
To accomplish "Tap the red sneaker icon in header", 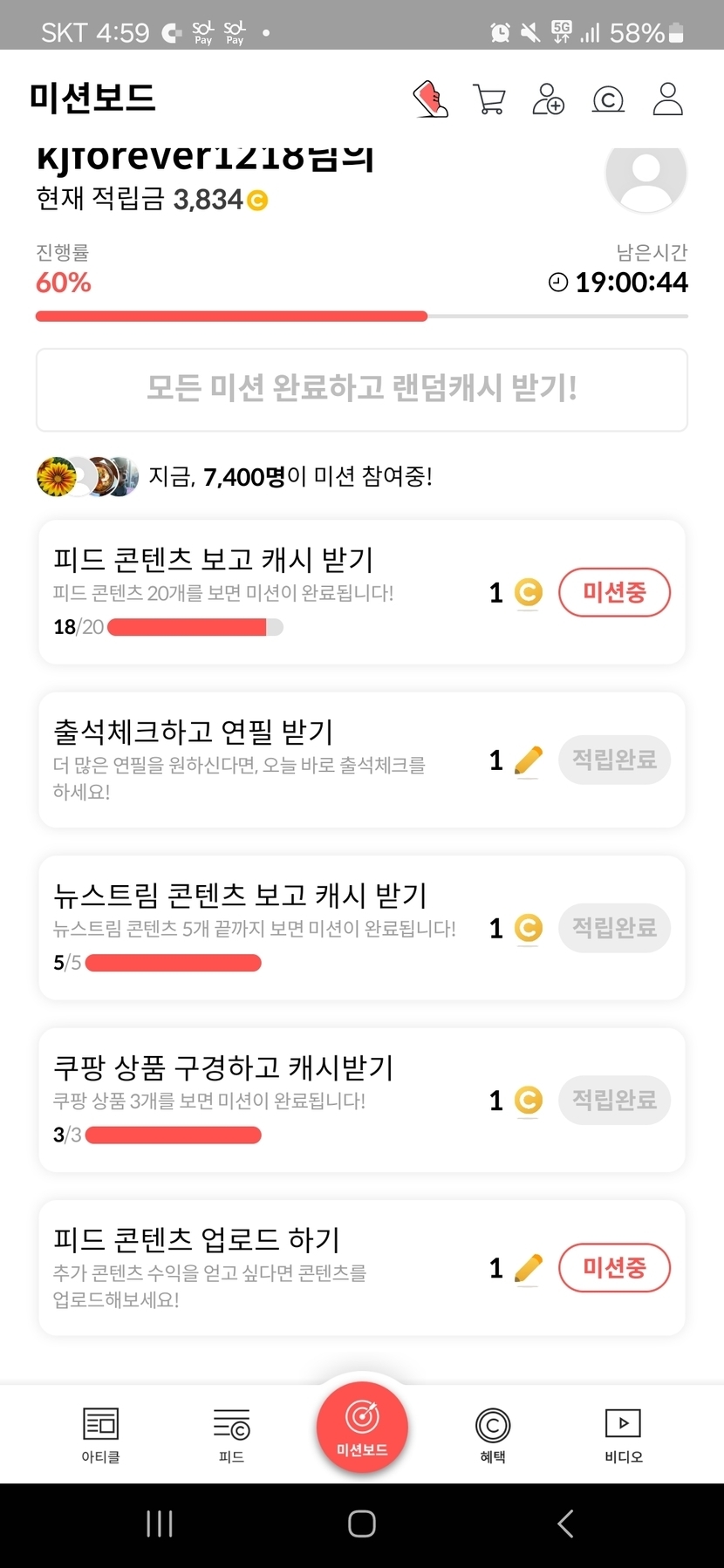I will point(430,99).
